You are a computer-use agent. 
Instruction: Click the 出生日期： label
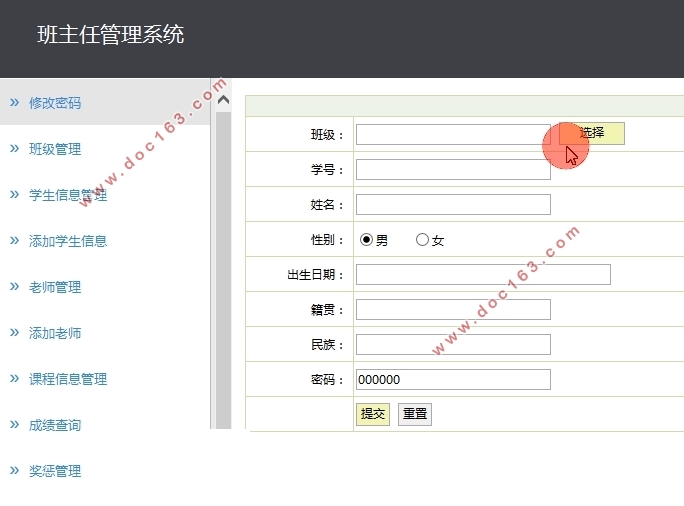pos(315,275)
